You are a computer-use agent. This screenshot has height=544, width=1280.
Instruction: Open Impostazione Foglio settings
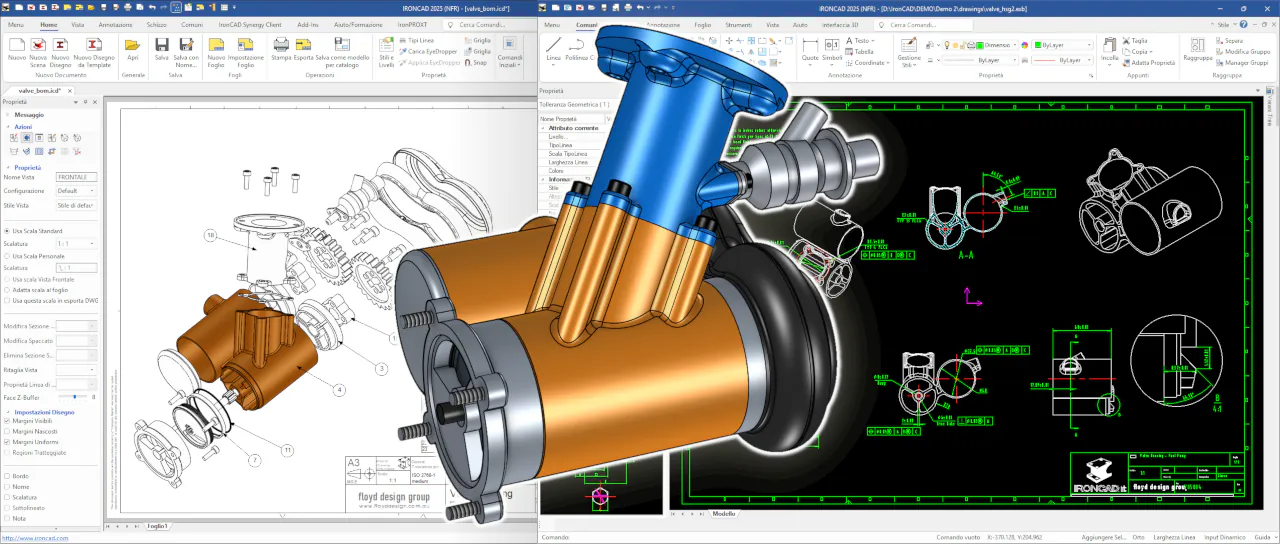click(245, 45)
